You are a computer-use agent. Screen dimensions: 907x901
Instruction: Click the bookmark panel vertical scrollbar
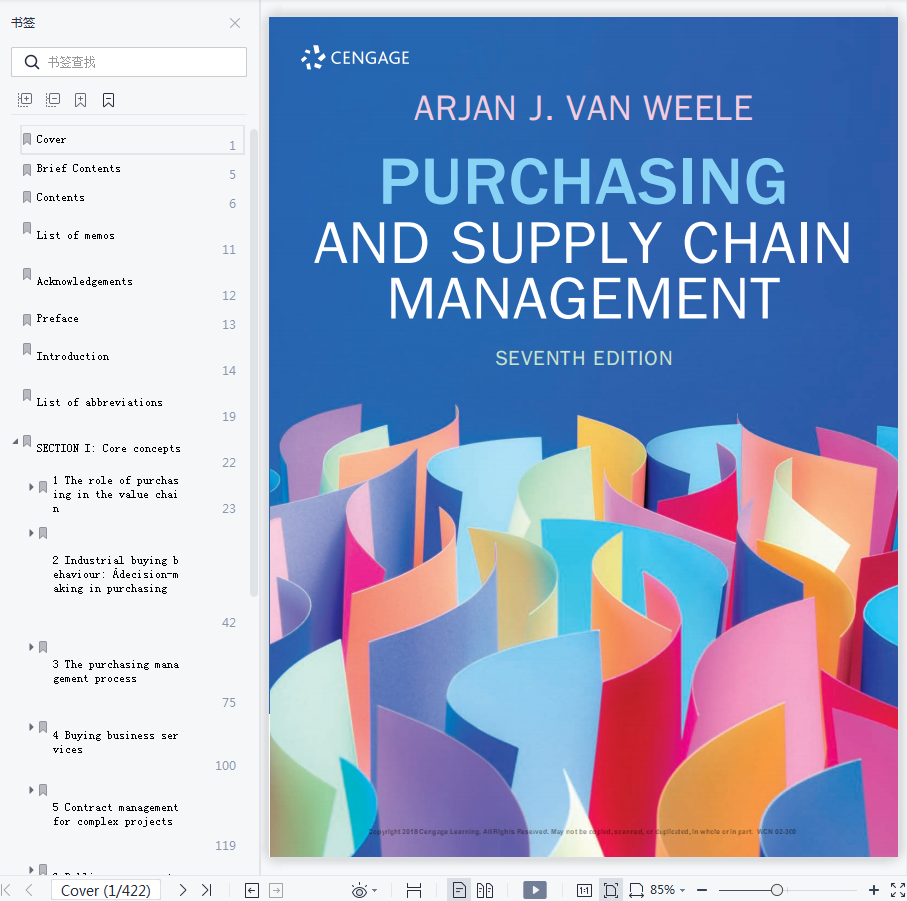click(253, 362)
